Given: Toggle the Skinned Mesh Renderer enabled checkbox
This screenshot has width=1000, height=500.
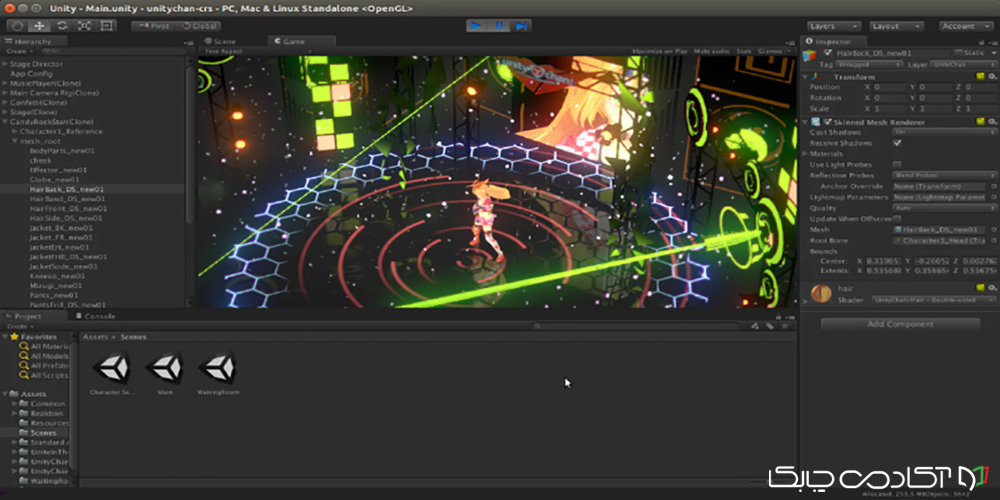Looking at the screenshot, I should 828,122.
